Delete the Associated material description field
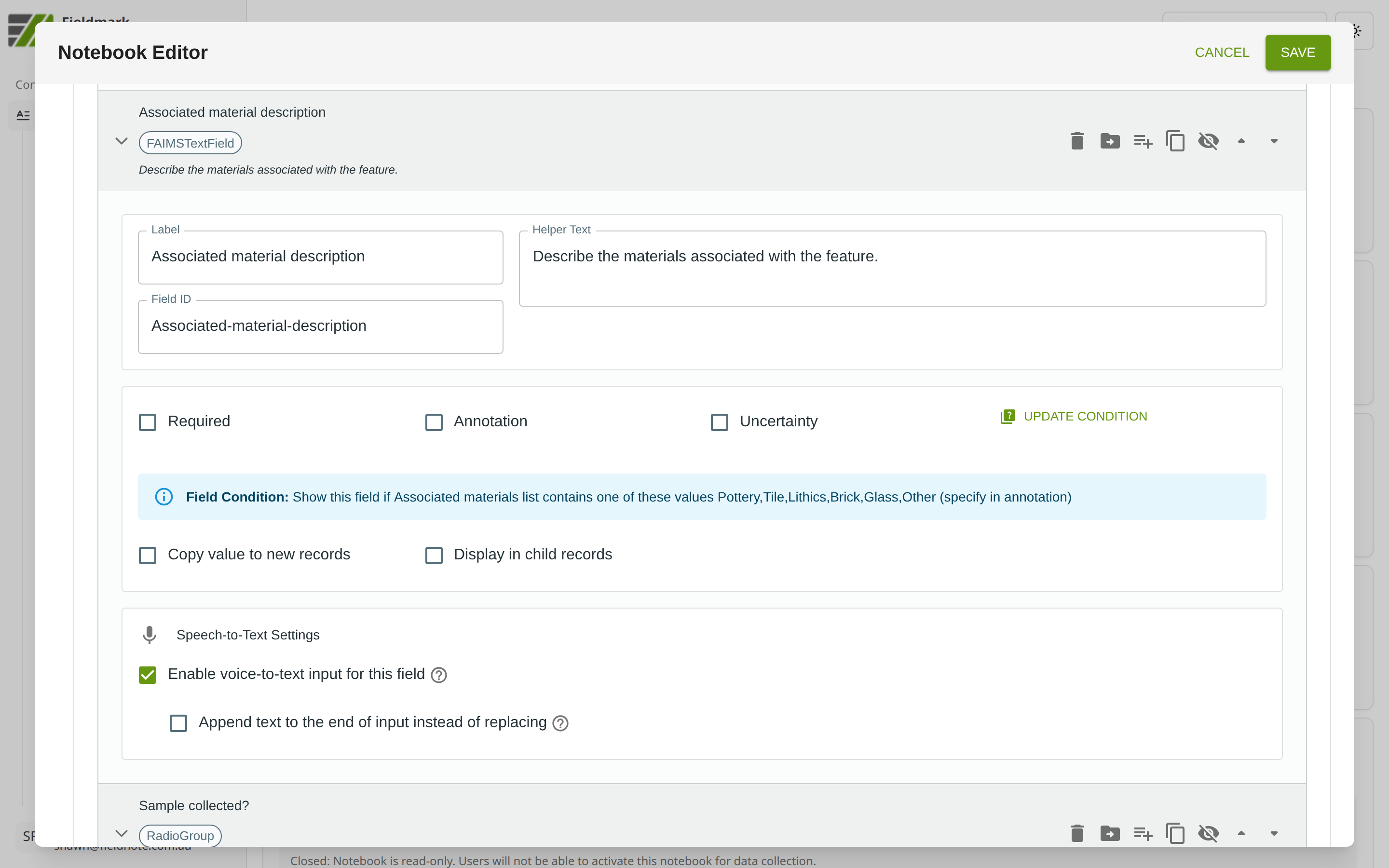This screenshot has width=1389, height=868. point(1077,141)
